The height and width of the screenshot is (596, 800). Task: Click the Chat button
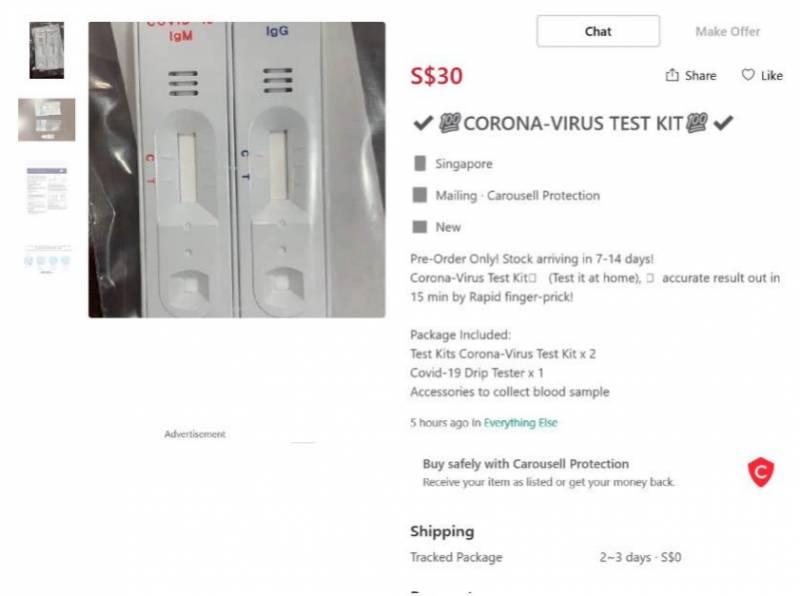(x=598, y=31)
